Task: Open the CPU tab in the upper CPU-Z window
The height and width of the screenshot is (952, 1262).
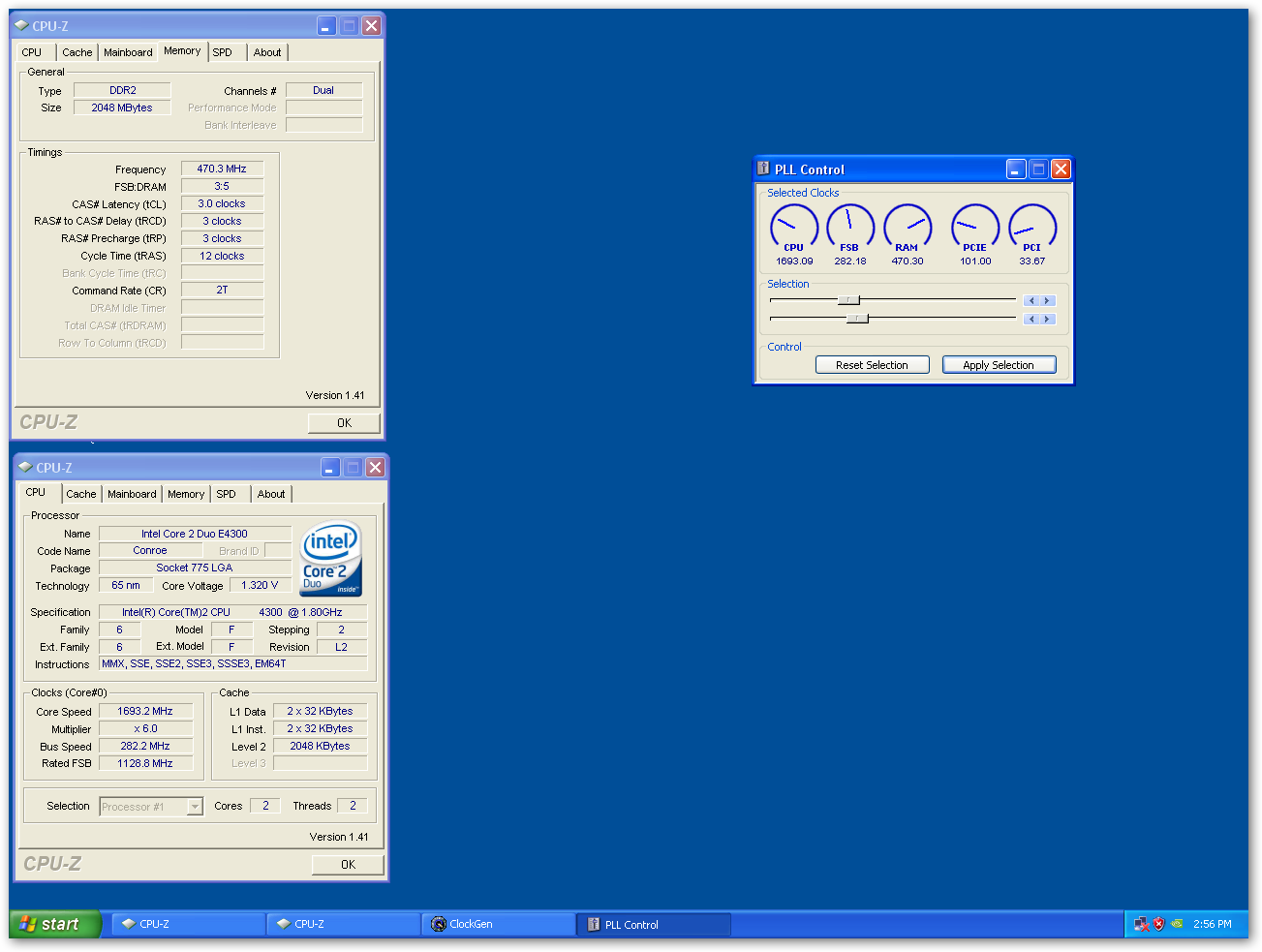Action: click(x=32, y=52)
